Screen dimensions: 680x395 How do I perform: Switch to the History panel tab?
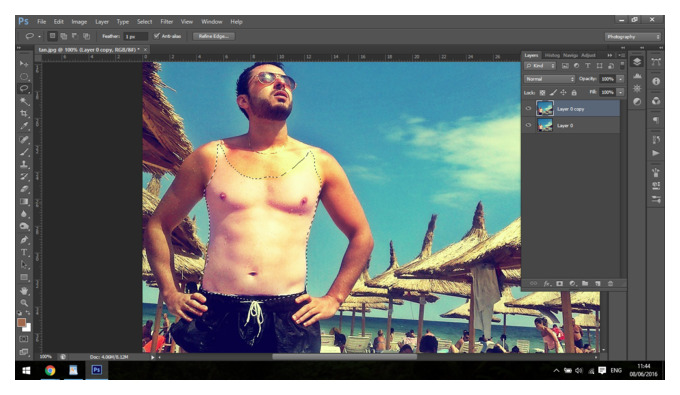tap(552, 55)
